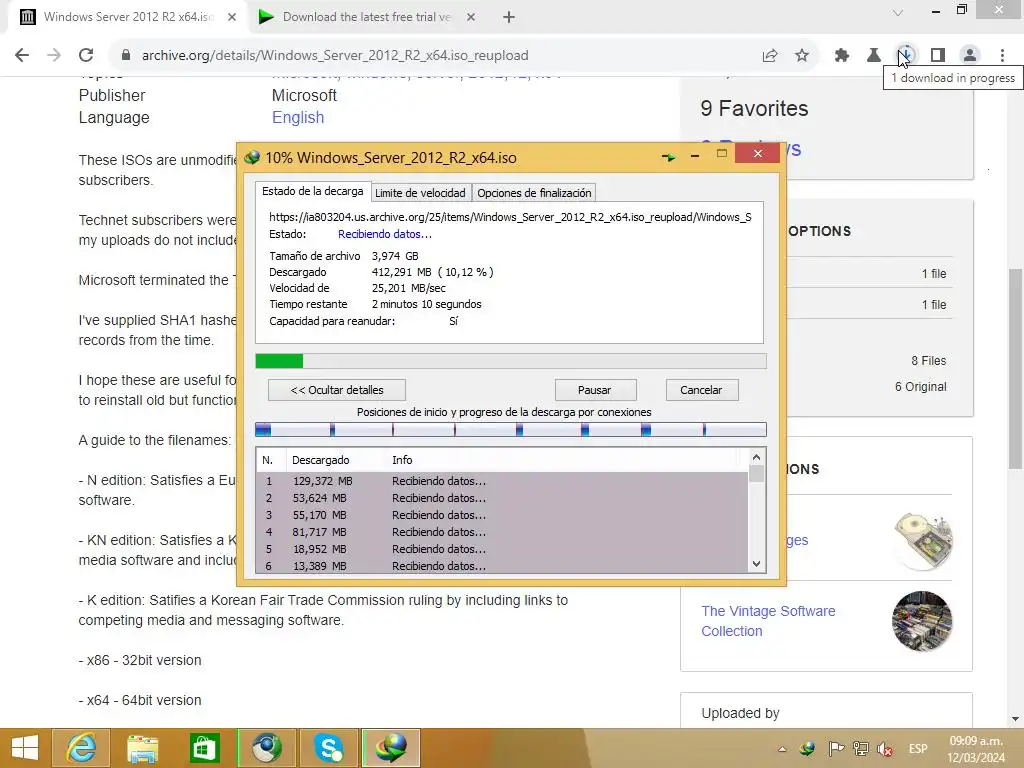Viewport: 1024px width, 768px height.
Task: Select connection row 6 with 13,389 MB
Action: pyautogui.click(x=502, y=566)
